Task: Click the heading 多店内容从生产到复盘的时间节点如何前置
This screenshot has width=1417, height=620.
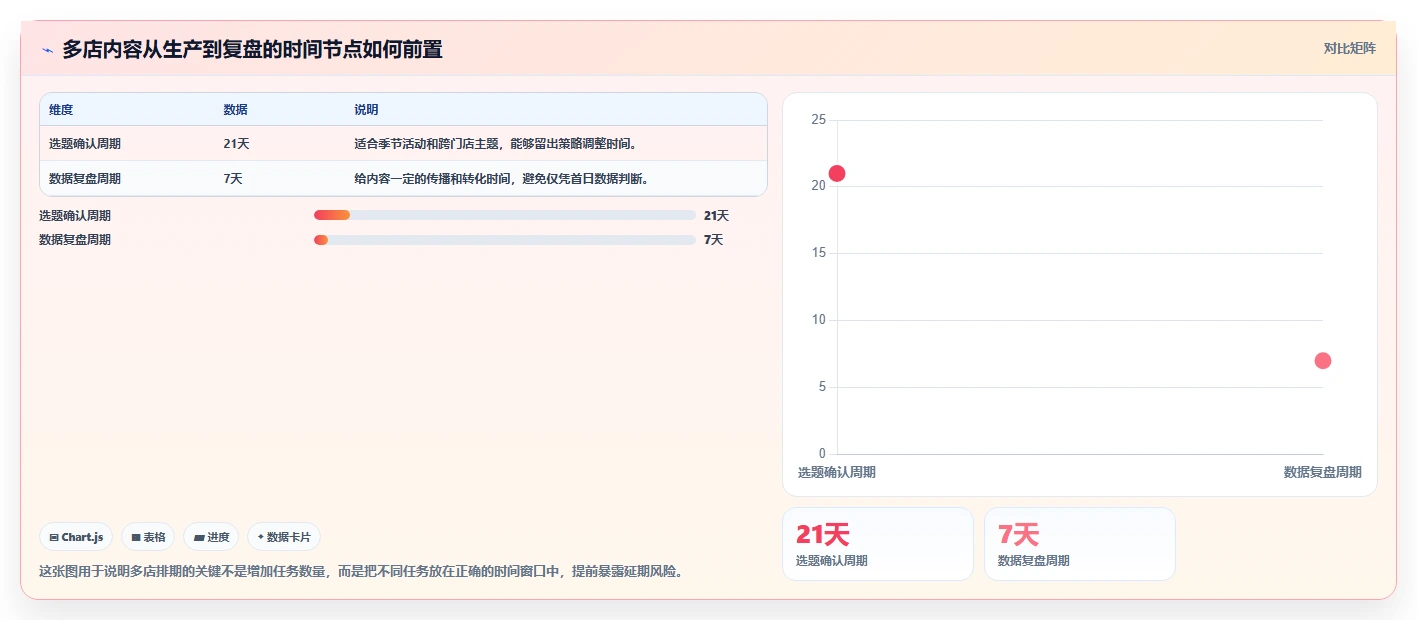Action: (x=253, y=49)
